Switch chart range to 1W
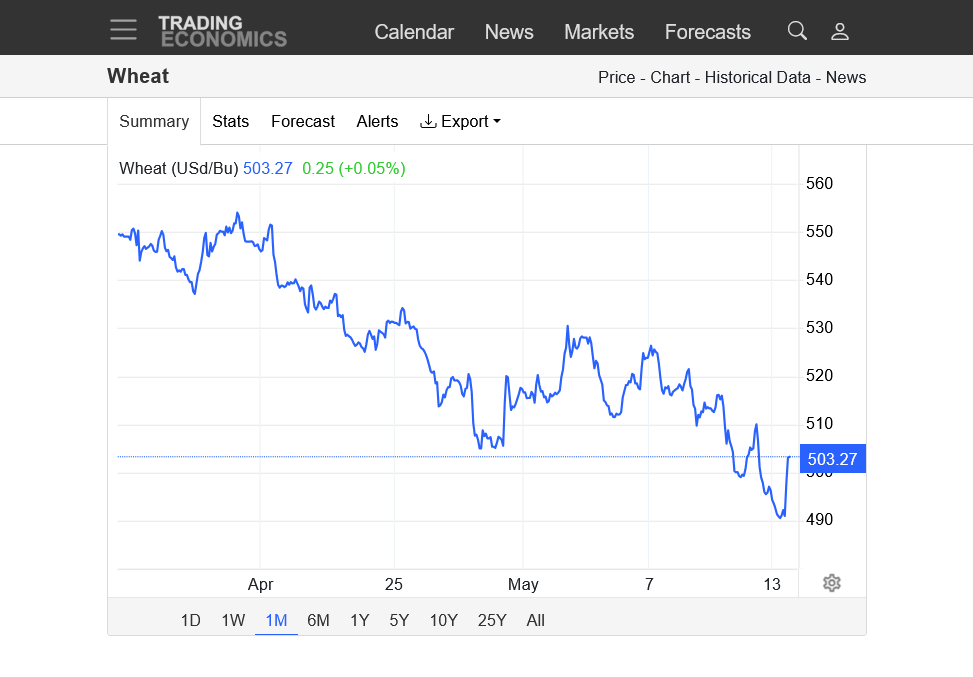This screenshot has width=973, height=677. [233, 620]
